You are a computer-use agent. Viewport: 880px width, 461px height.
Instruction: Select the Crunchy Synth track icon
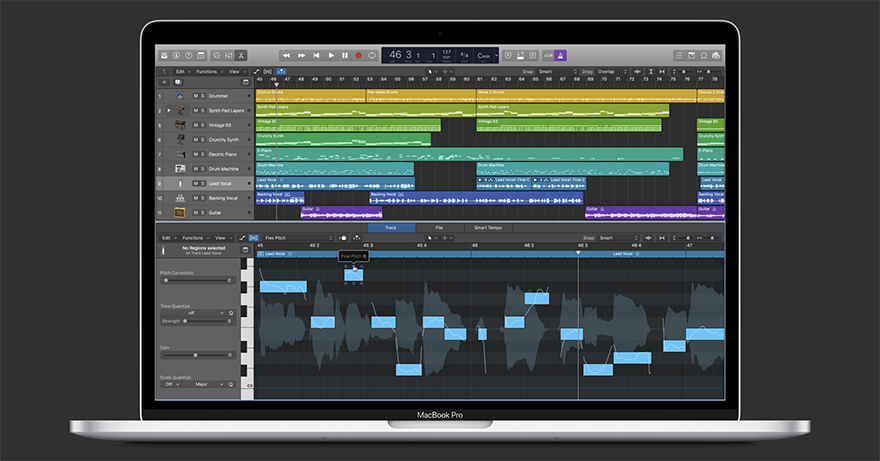point(180,140)
